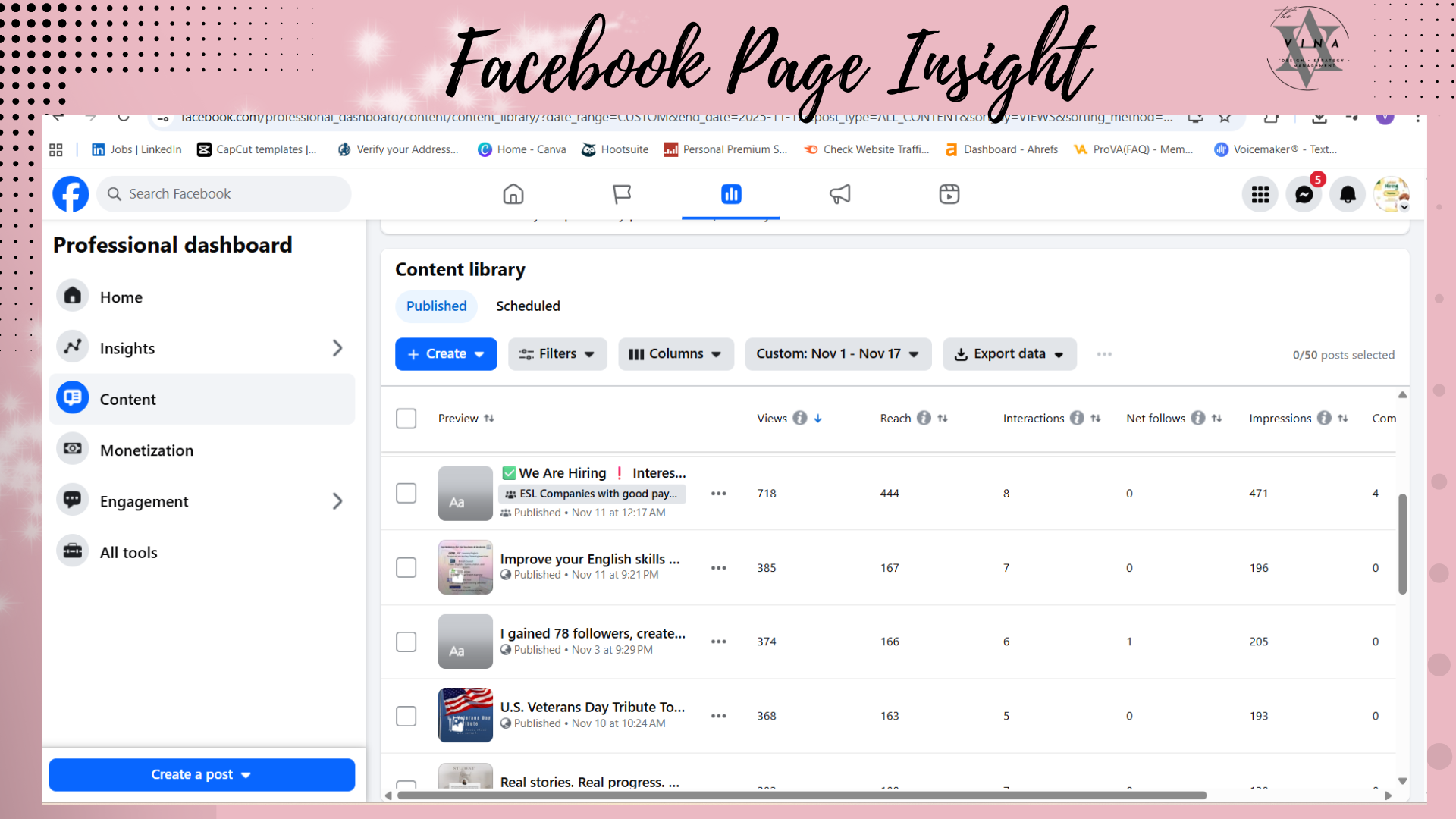
Task: Open the Filters dropdown
Action: pyautogui.click(x=557, y=354)
